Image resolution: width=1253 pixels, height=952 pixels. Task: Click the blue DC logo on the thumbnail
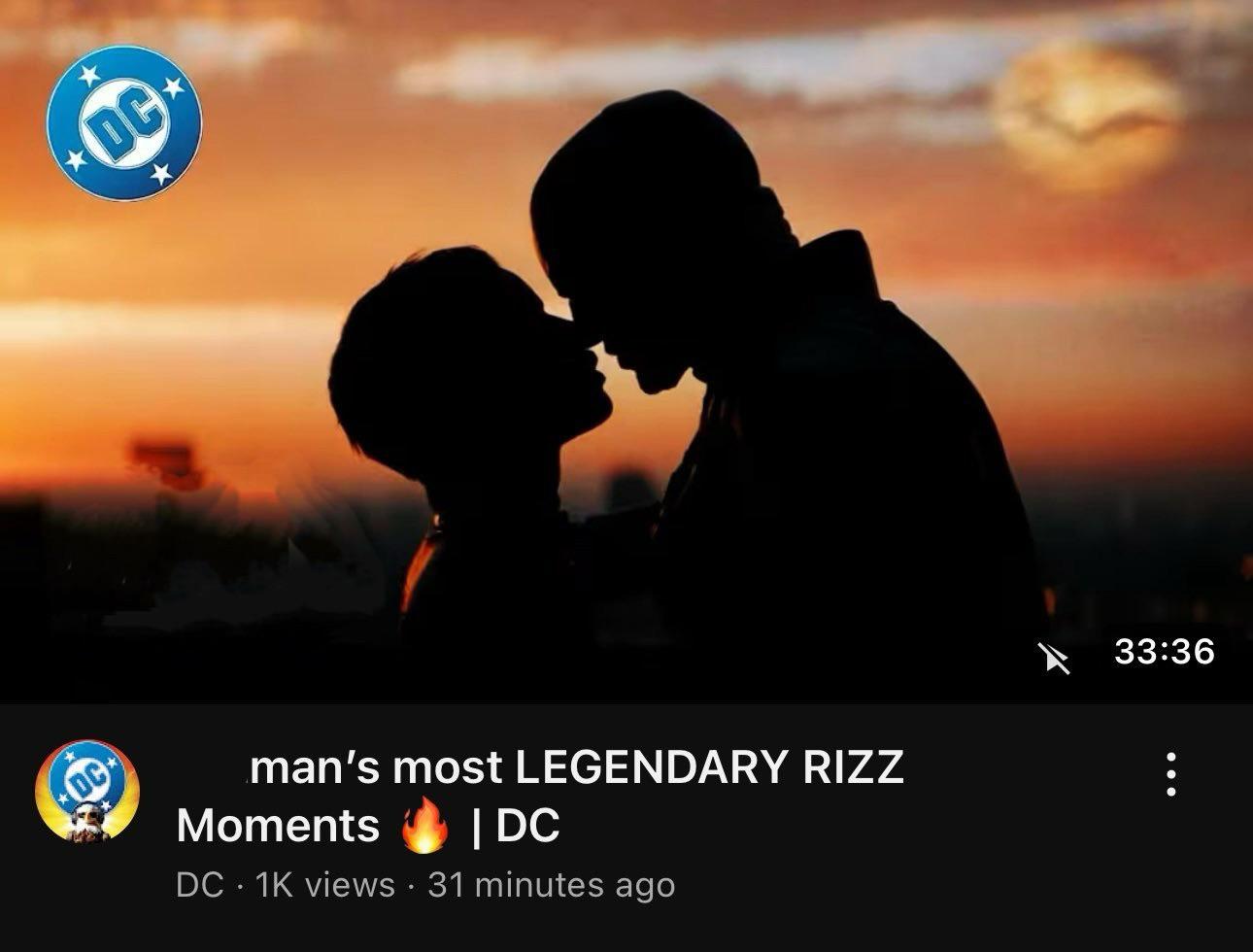123,123
